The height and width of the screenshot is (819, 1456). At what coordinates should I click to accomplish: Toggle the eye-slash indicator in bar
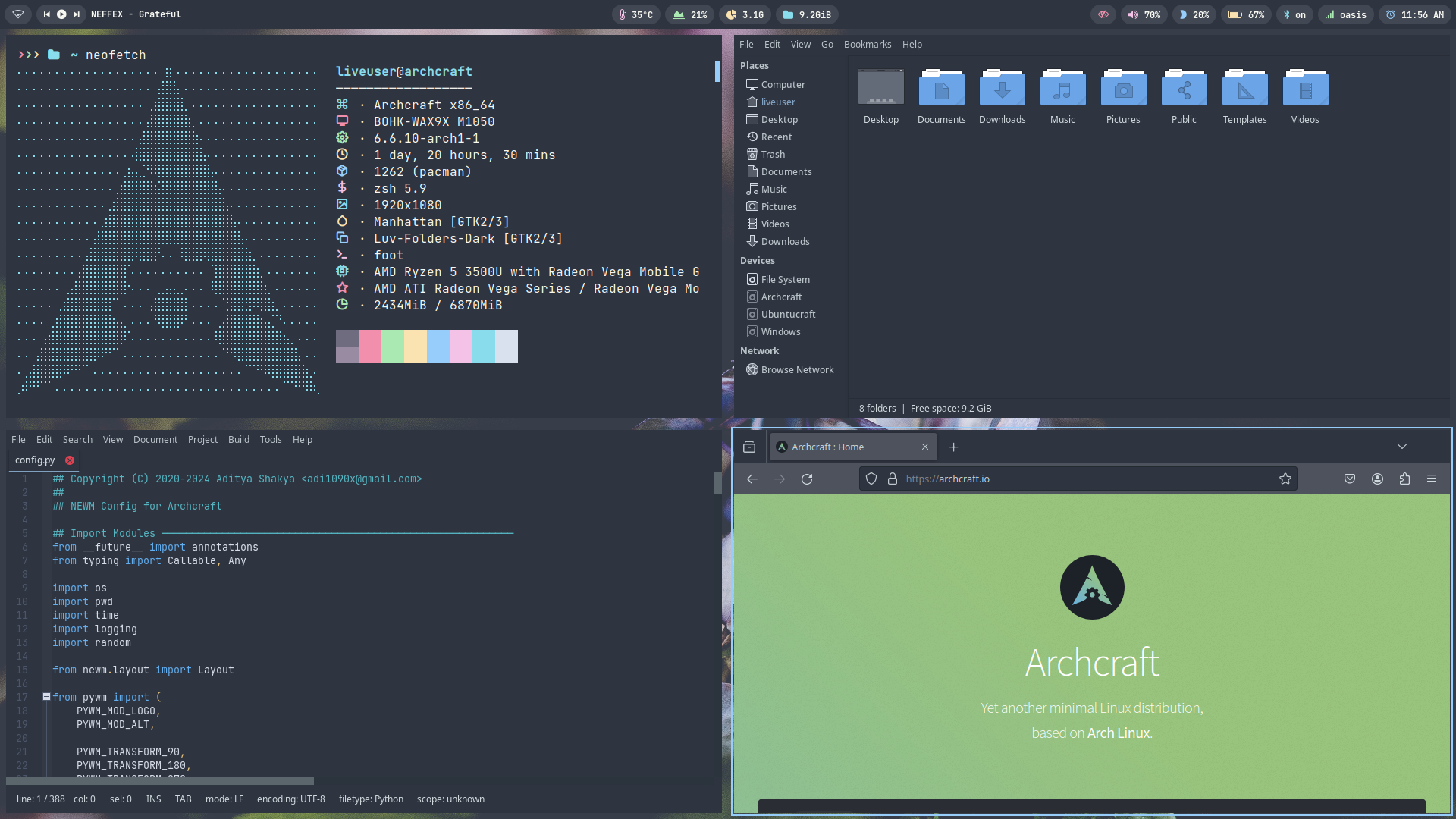pos(1103,14)
